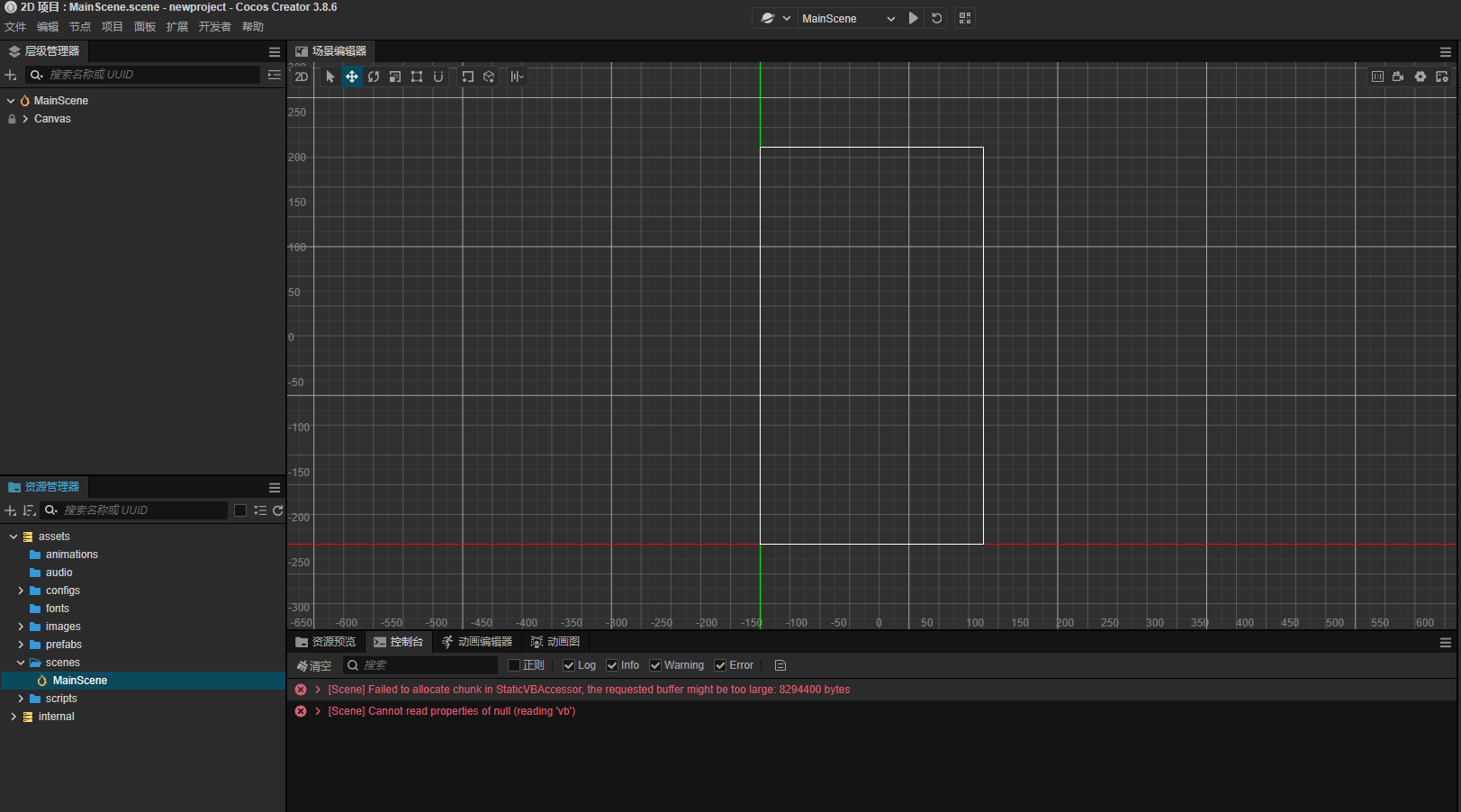The image size is (1461, 812).
Task: Open the 项目 menu
Action: 113,27
